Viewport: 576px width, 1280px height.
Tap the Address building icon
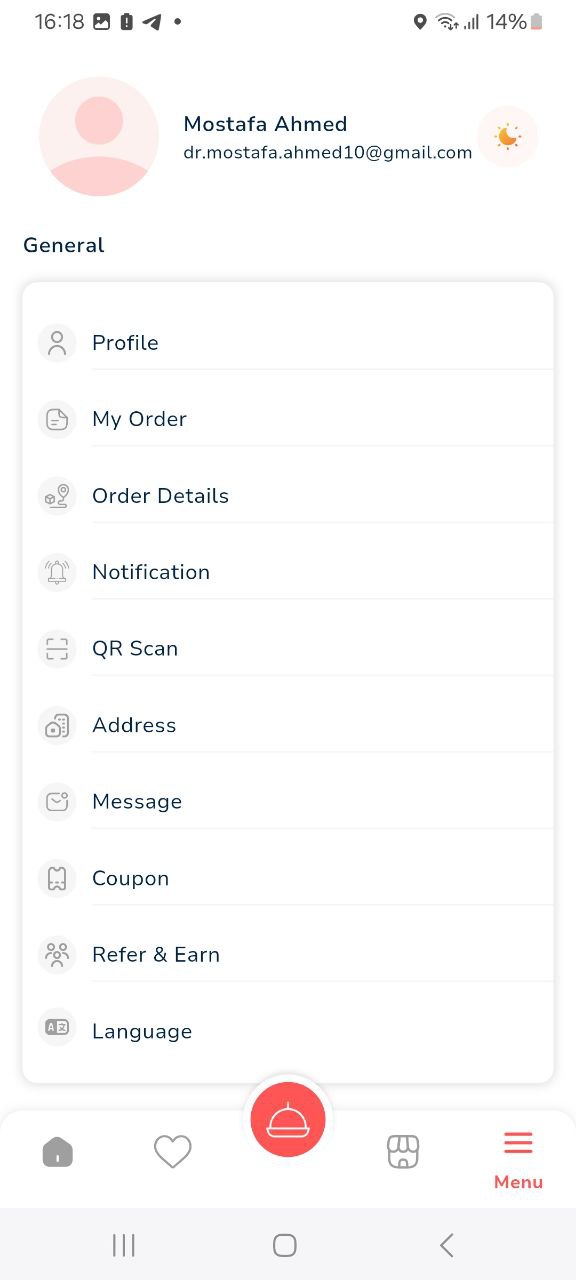tap(57, 725)
